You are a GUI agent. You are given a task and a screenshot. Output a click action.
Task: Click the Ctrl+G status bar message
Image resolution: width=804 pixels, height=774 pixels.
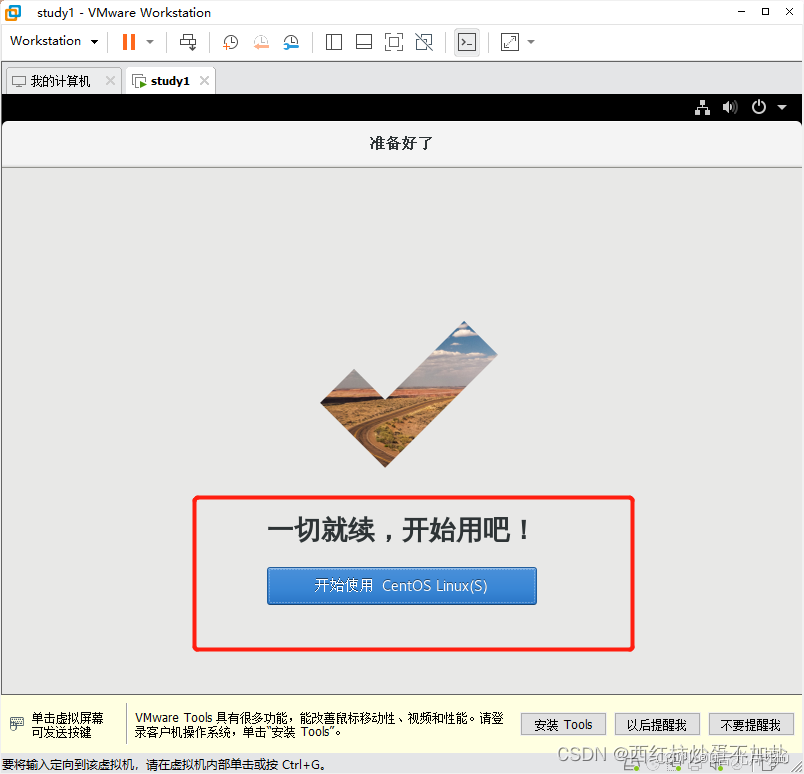pos(164,765)
